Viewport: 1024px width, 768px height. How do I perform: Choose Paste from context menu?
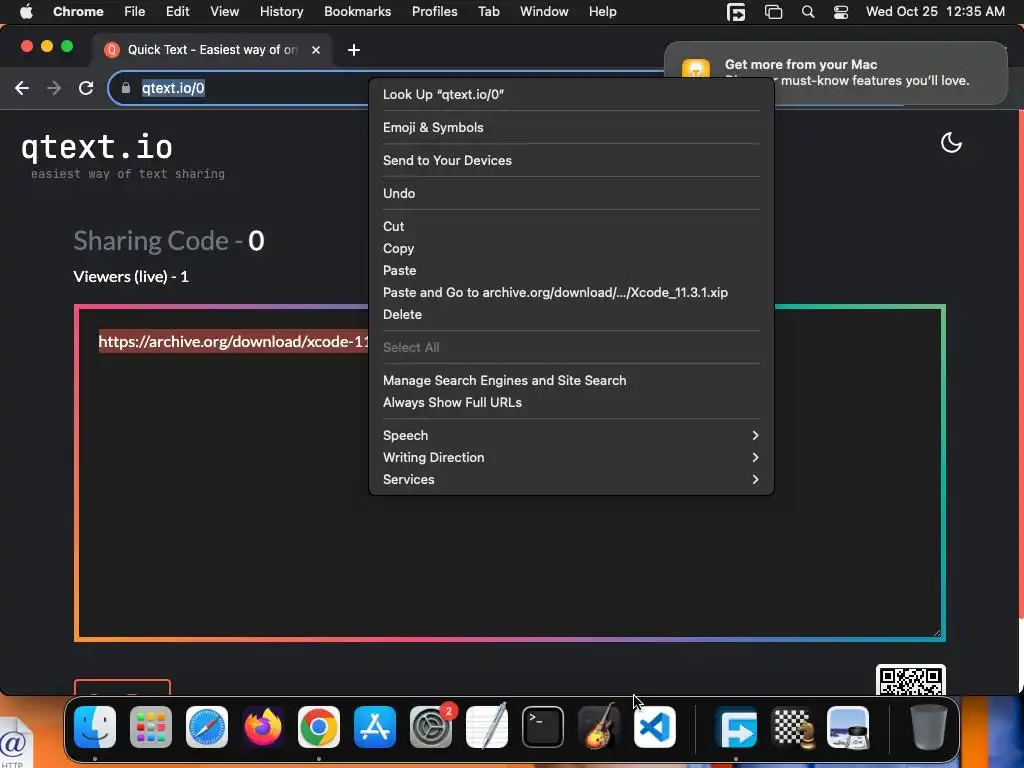pos(571,270)
